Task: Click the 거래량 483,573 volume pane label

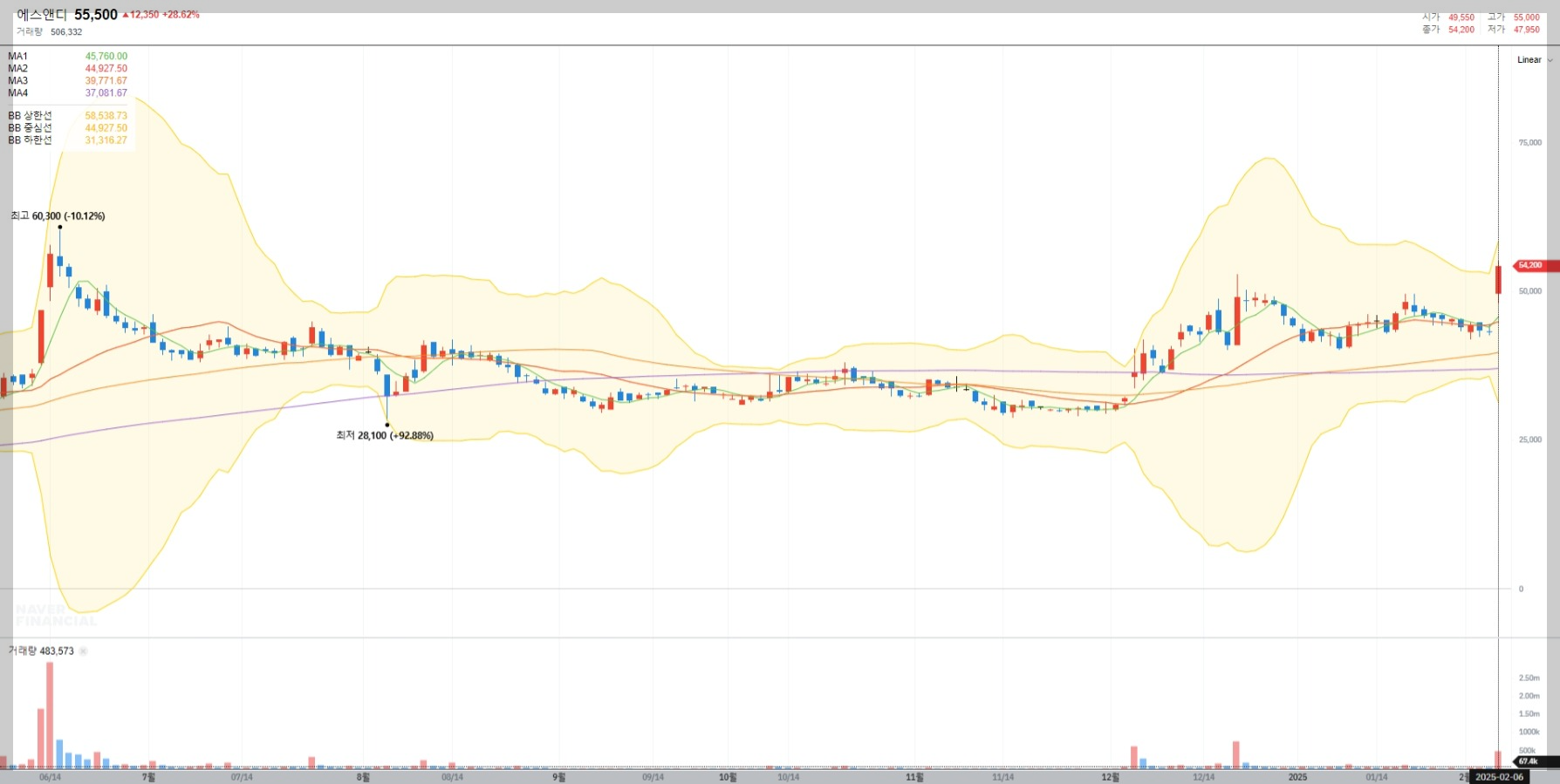Action: pyautogui.click(x=41, y=651)
